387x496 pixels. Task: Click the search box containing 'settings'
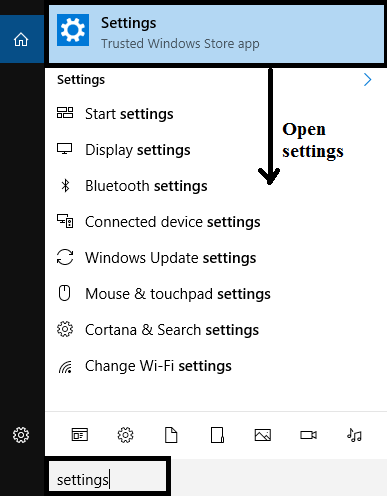click(x=107, y=476)
